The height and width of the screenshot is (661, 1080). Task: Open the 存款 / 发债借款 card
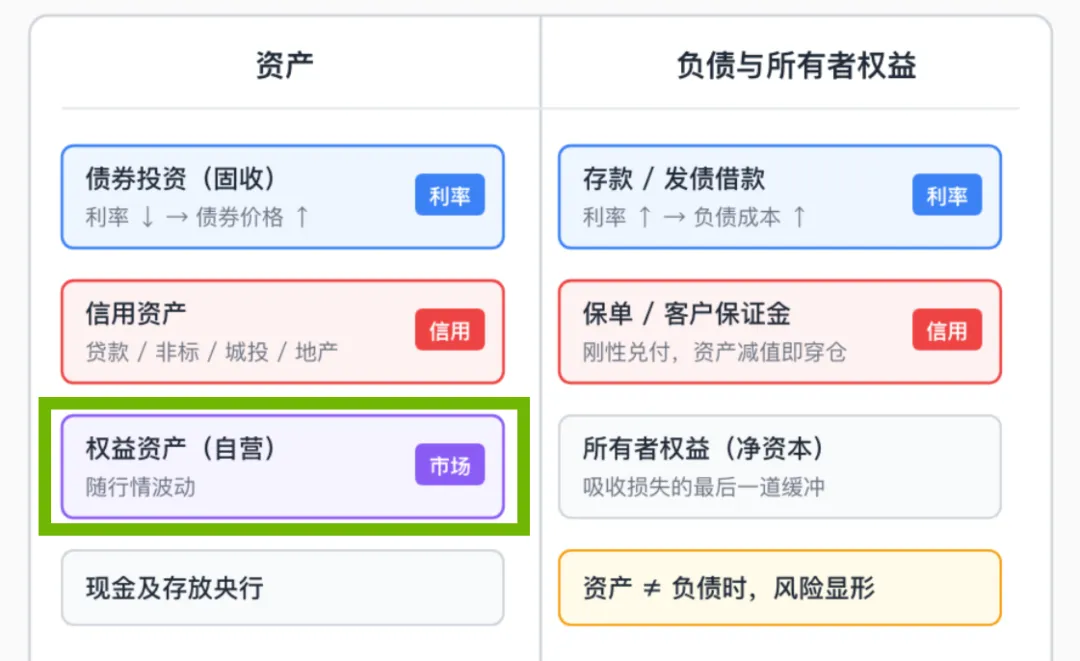coord(780,196)
